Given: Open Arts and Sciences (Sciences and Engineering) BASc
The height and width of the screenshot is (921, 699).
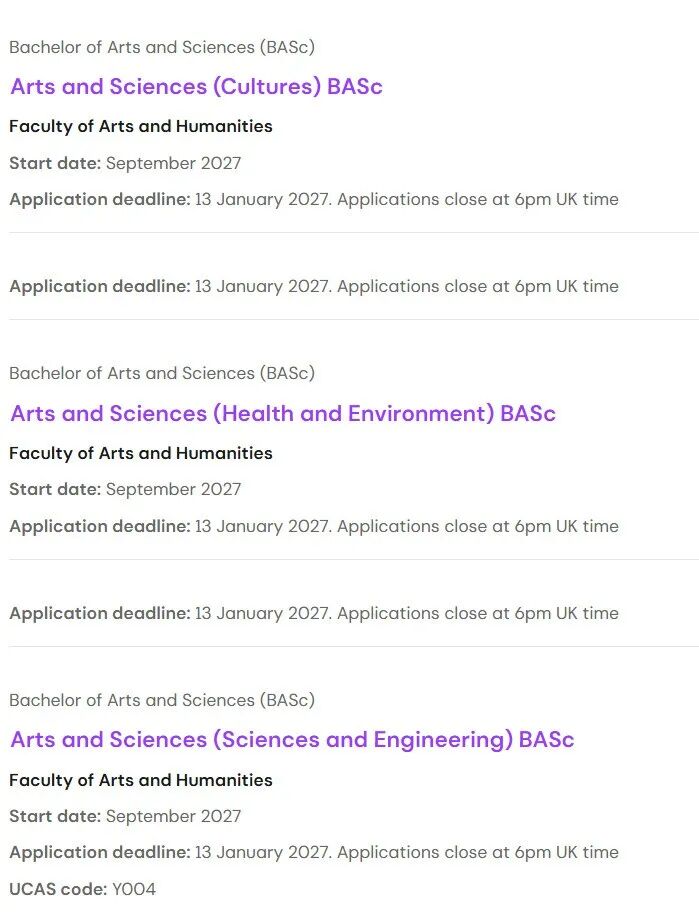Looking at the screenshot, I should [x=292, y=740].
